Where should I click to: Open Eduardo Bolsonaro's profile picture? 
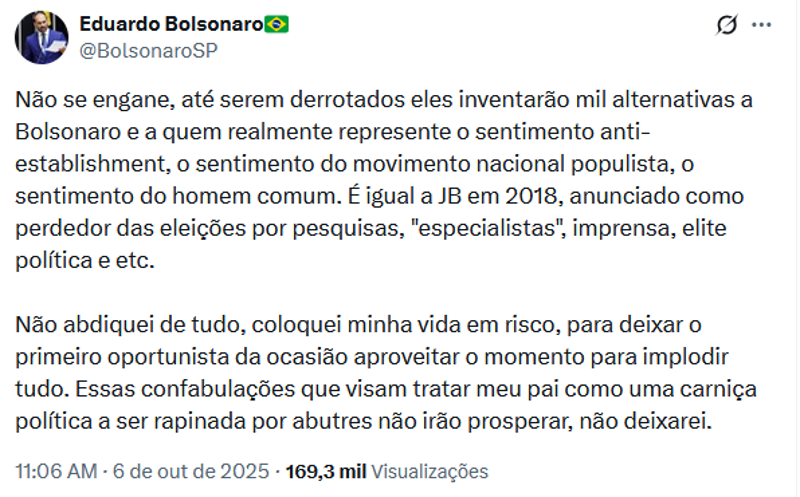[42, 38]
